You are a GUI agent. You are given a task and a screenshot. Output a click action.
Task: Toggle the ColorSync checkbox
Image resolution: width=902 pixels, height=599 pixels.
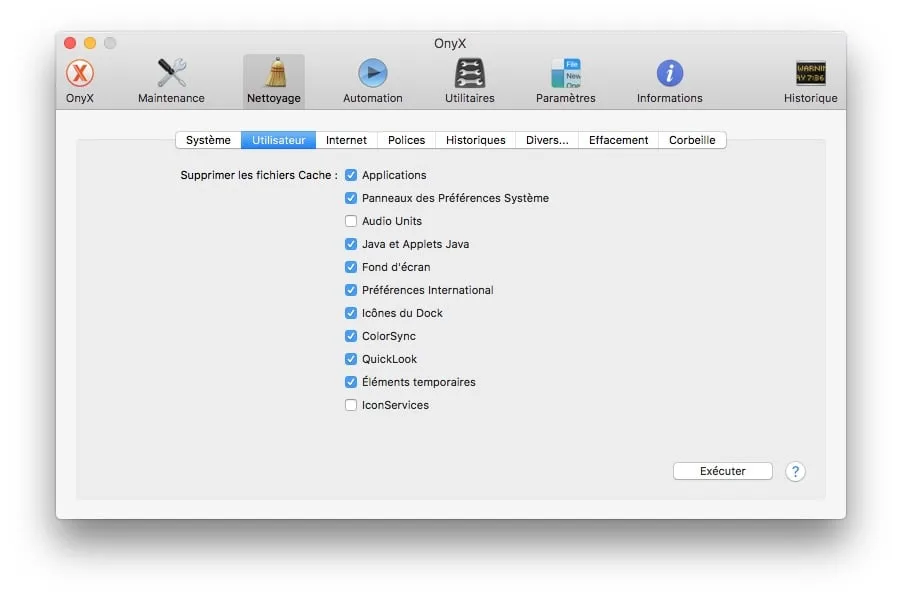click(351, 336)
